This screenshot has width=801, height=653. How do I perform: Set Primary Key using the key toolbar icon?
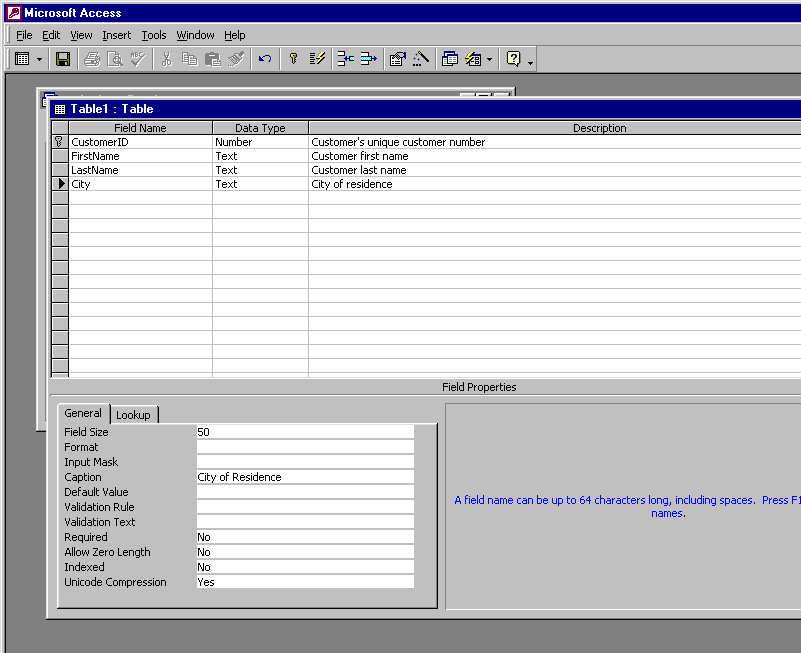(293, 59)
